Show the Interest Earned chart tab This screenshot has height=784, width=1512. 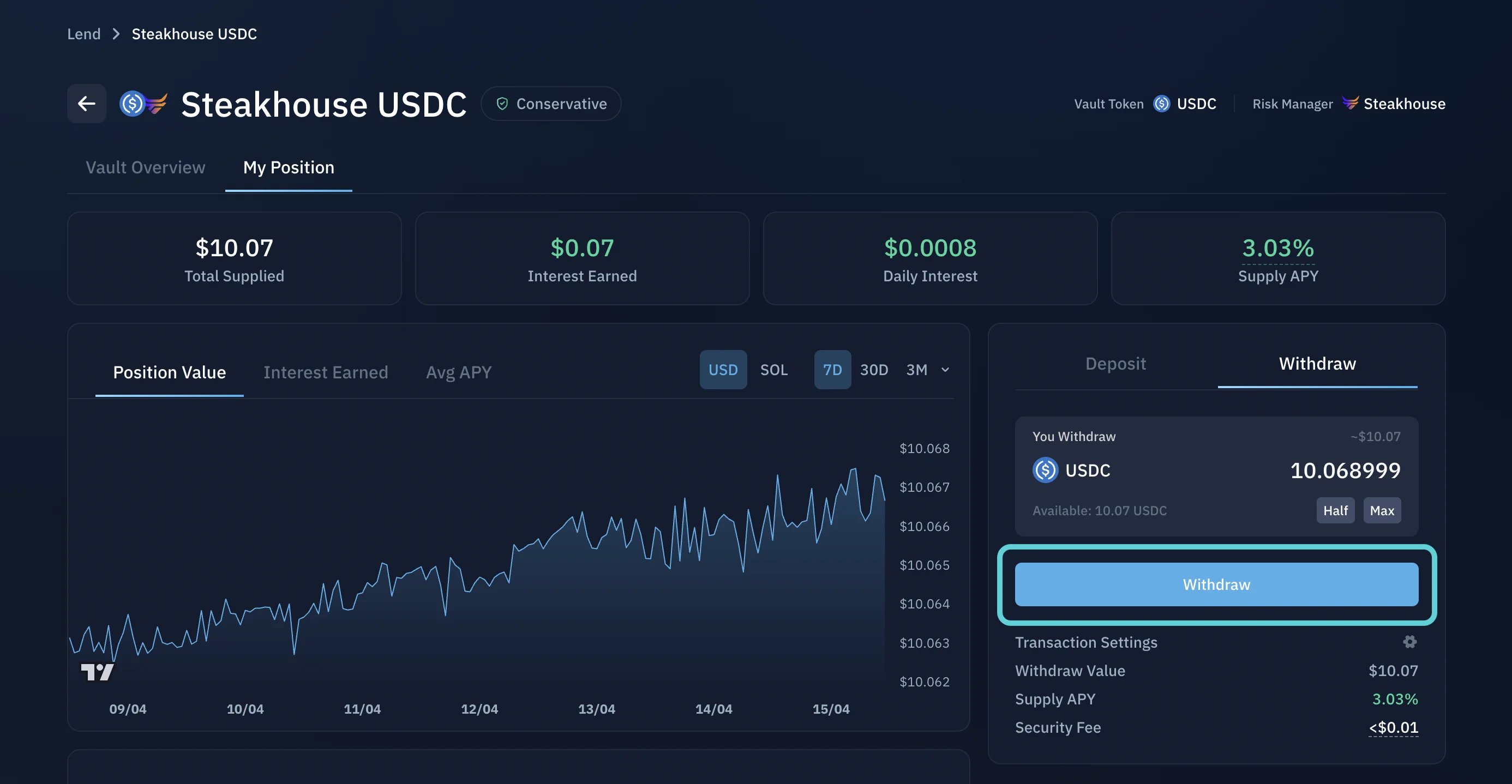pos(325,372)
